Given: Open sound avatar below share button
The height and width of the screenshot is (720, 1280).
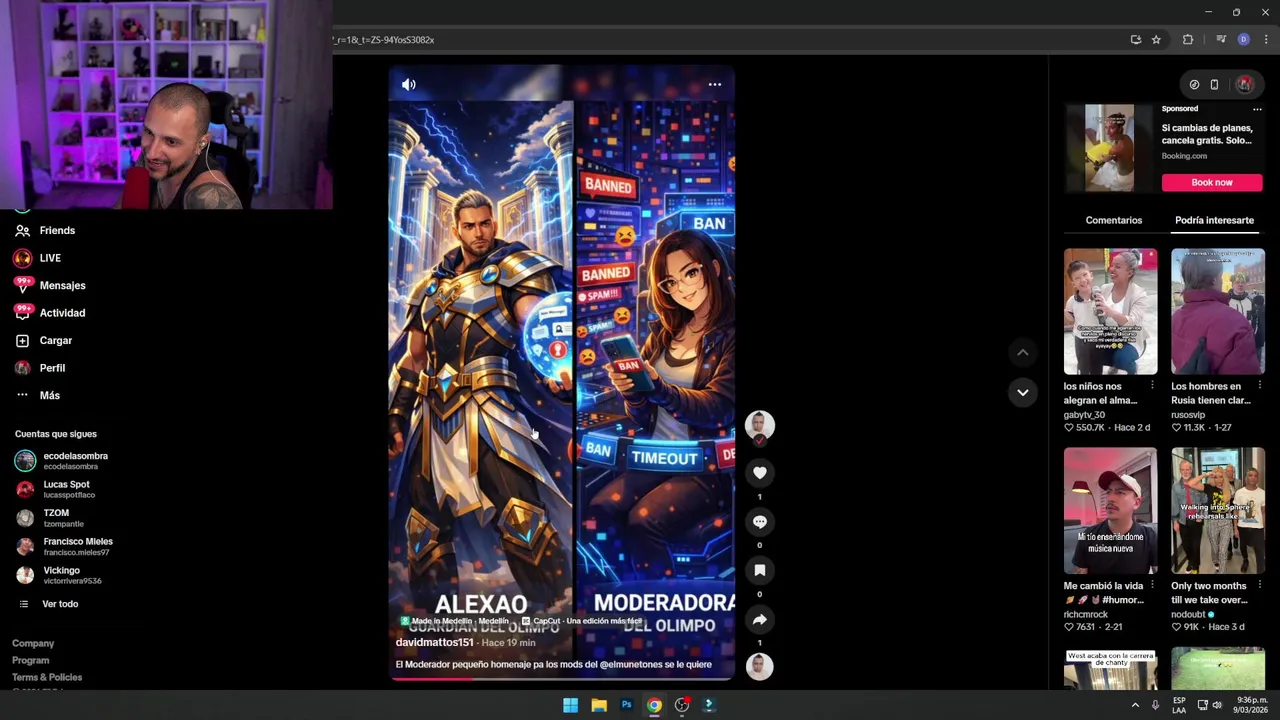Looking at the screenshot, I should (x=759, y=667).
